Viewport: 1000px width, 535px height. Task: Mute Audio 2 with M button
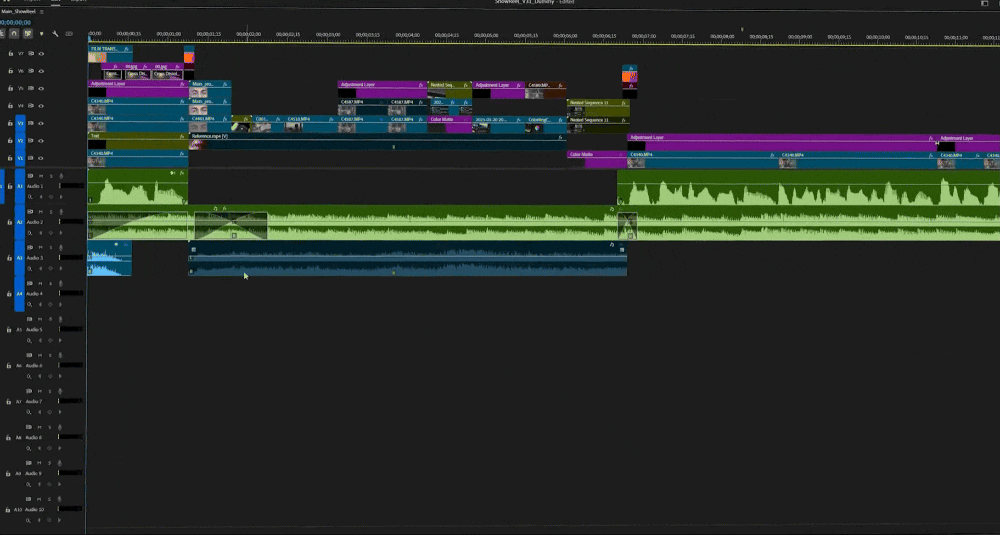(x=41, y=212)
